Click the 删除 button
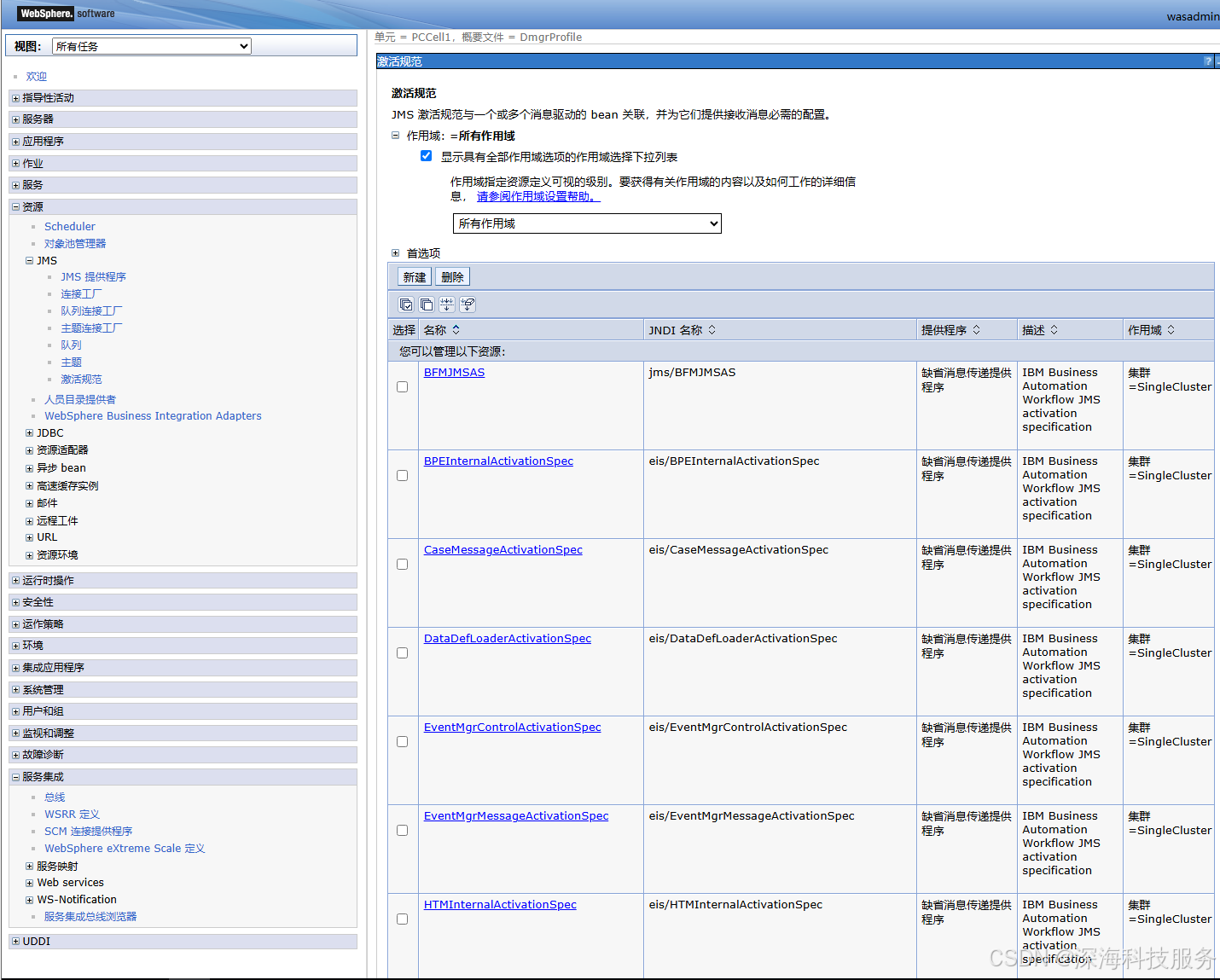Image resolution: width=1220 pixels, height=980 pixels. tap(452, 277)
